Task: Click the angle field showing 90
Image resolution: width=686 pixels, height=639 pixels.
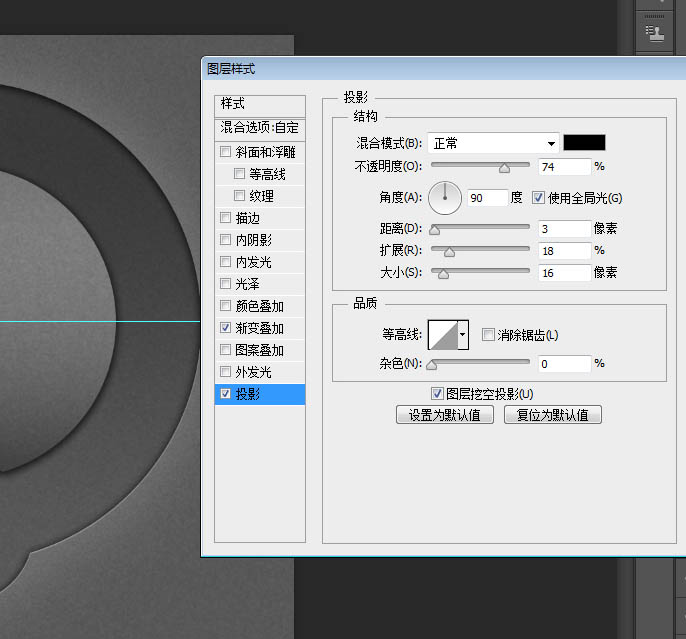Action: click(x=487, y=198)
